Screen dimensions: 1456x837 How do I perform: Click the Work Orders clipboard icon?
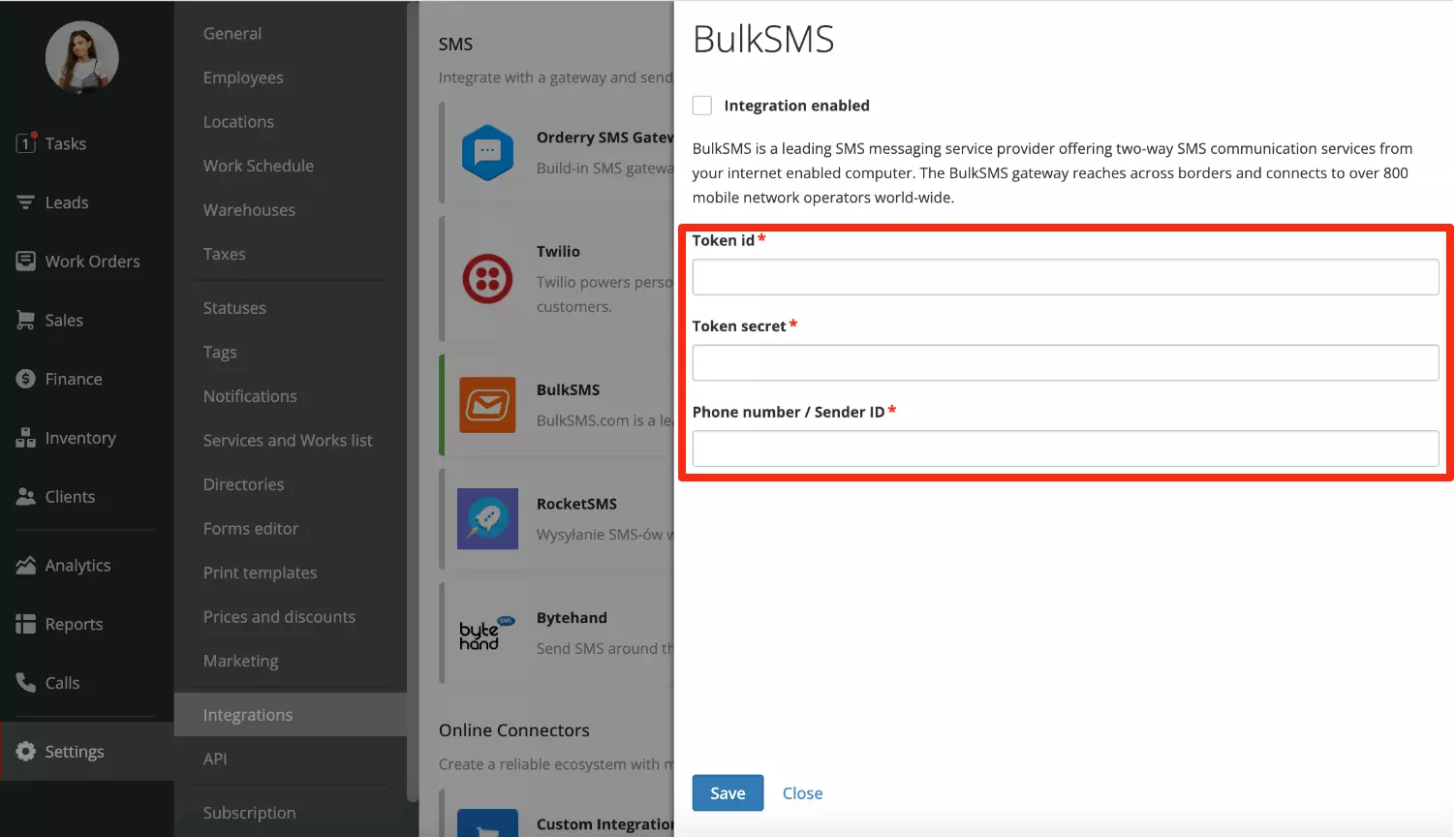[x=26, y=262]
